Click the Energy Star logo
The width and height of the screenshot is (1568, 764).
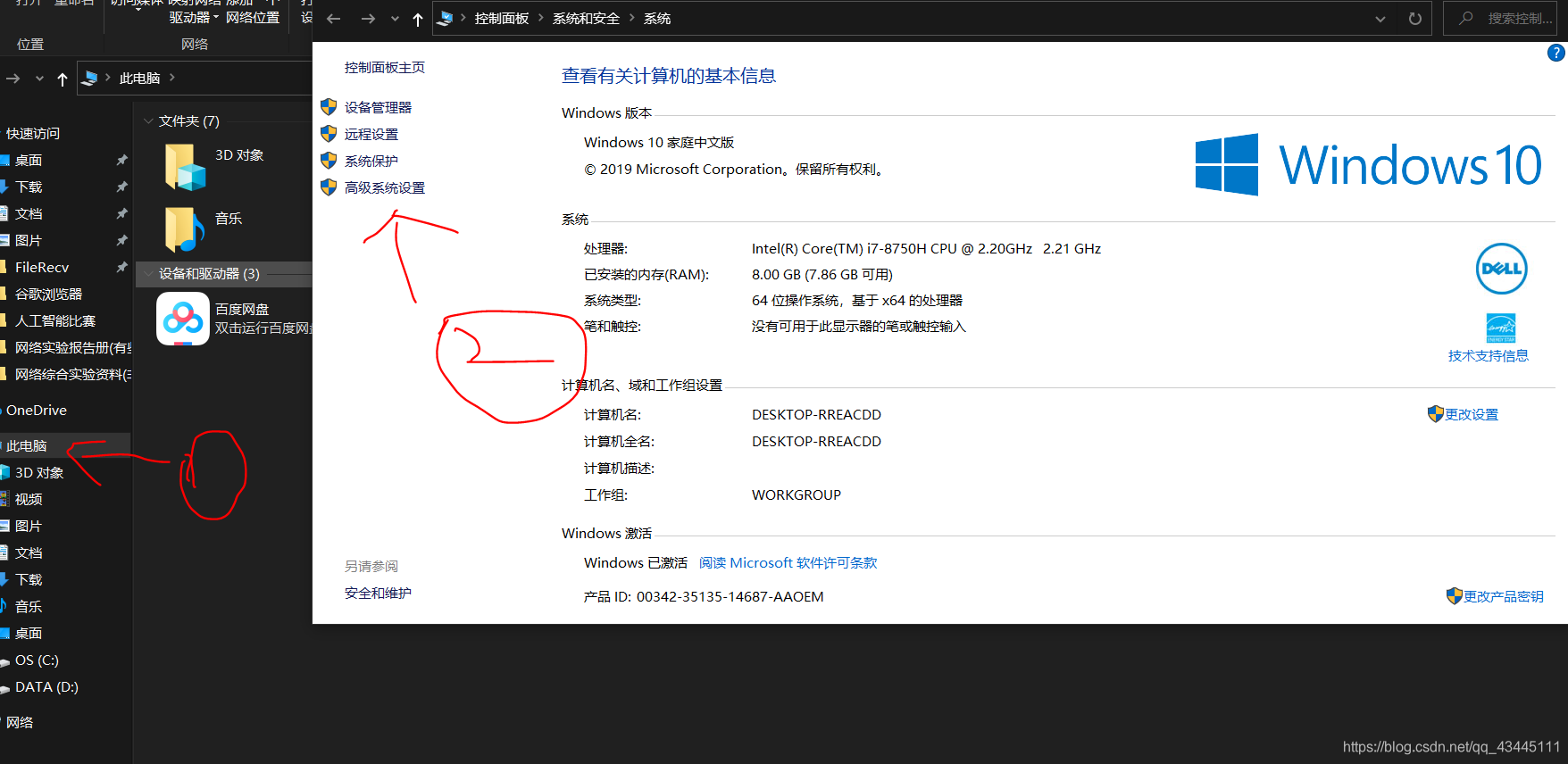[x=1501, y=328]
